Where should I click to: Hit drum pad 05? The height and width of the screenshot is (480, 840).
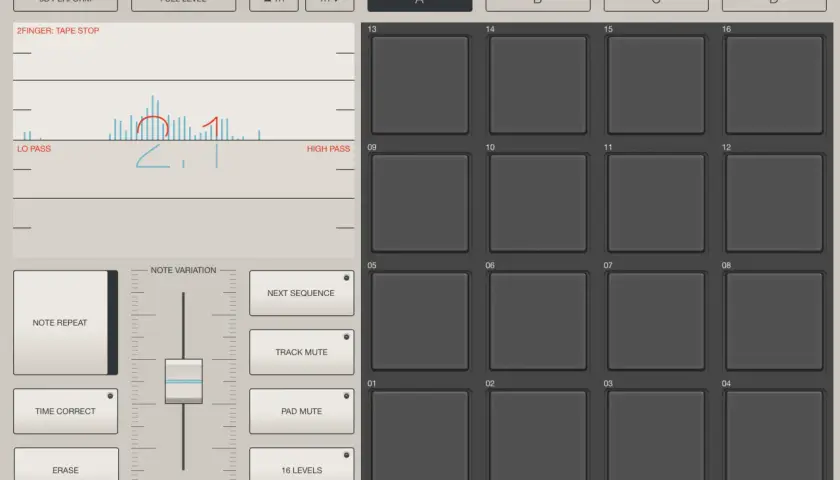(420, 321)
